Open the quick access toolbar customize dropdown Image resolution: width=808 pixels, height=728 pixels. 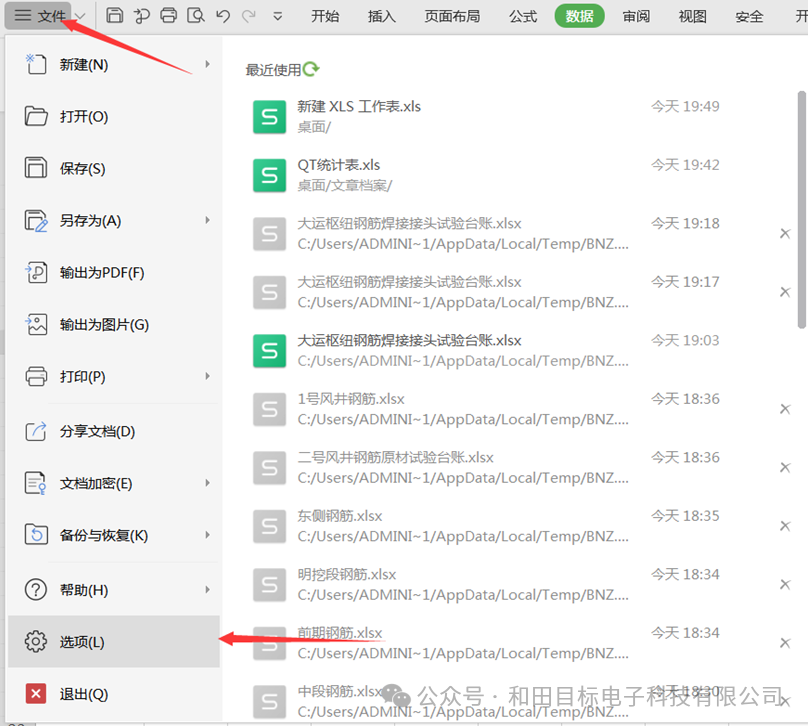(x=278, y=16)
